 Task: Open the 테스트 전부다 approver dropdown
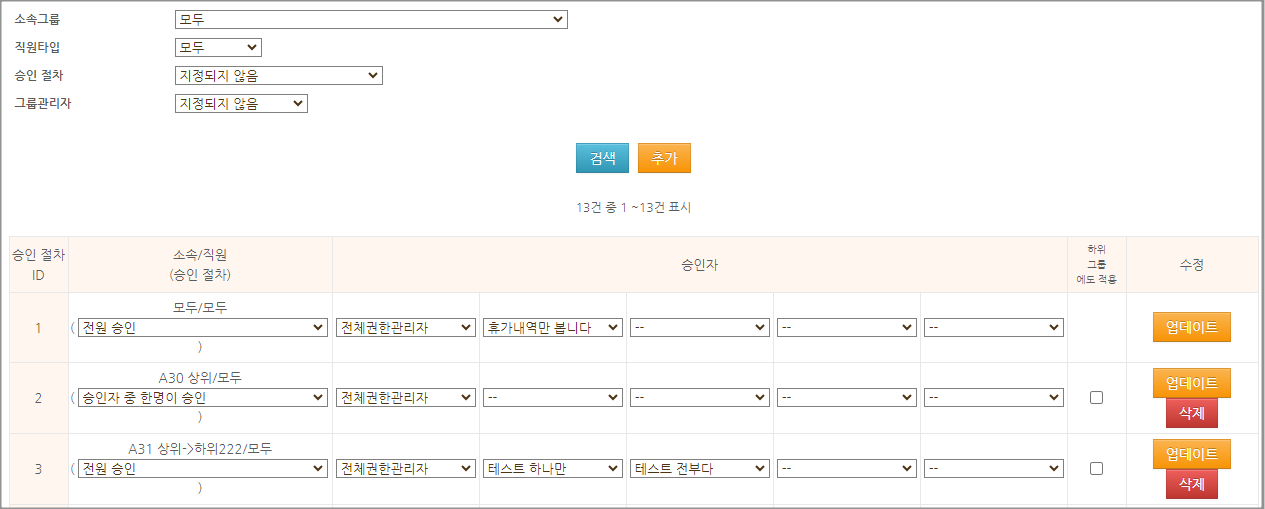[699, 468]
